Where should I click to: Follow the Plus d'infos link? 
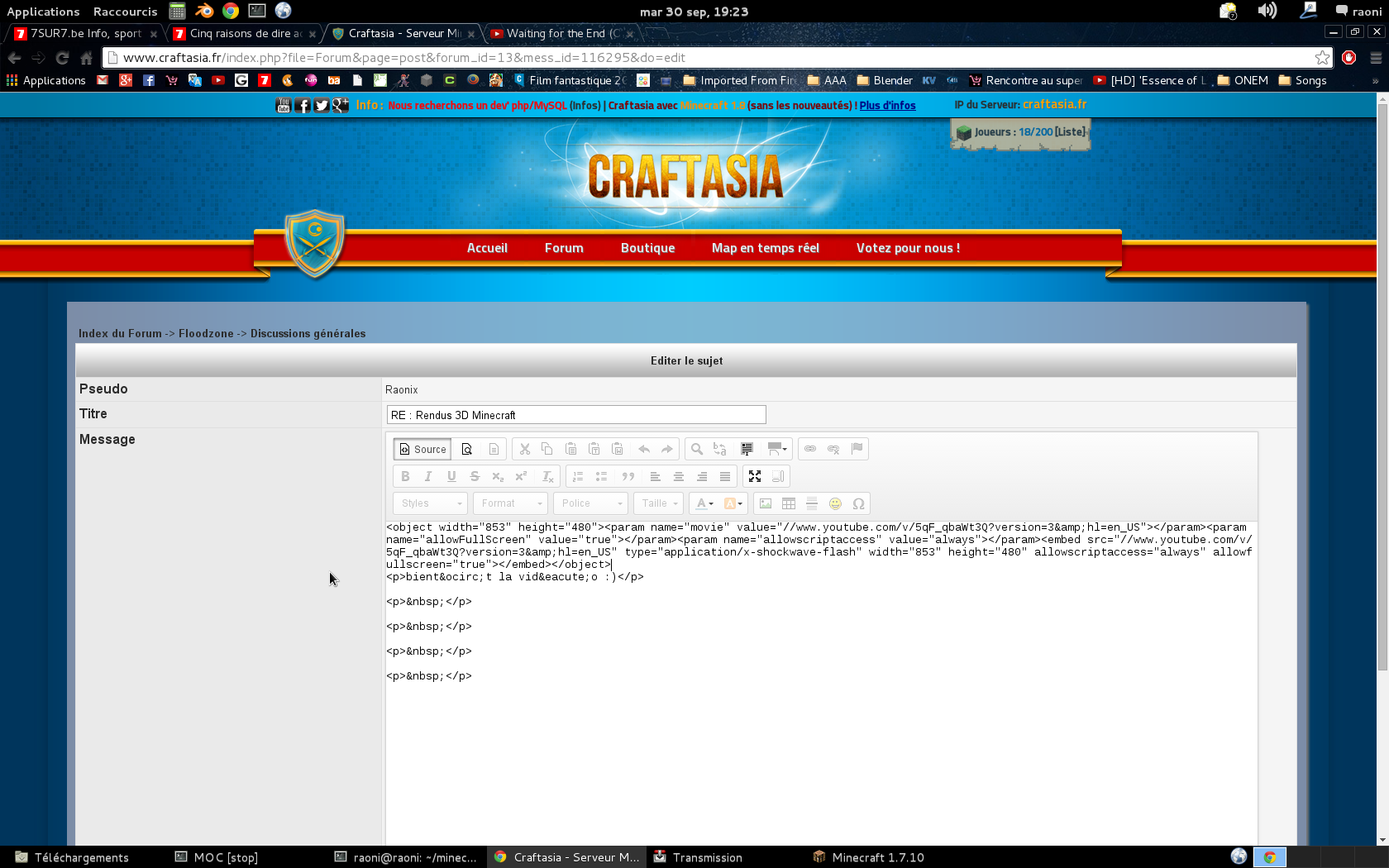coord(887,106)
